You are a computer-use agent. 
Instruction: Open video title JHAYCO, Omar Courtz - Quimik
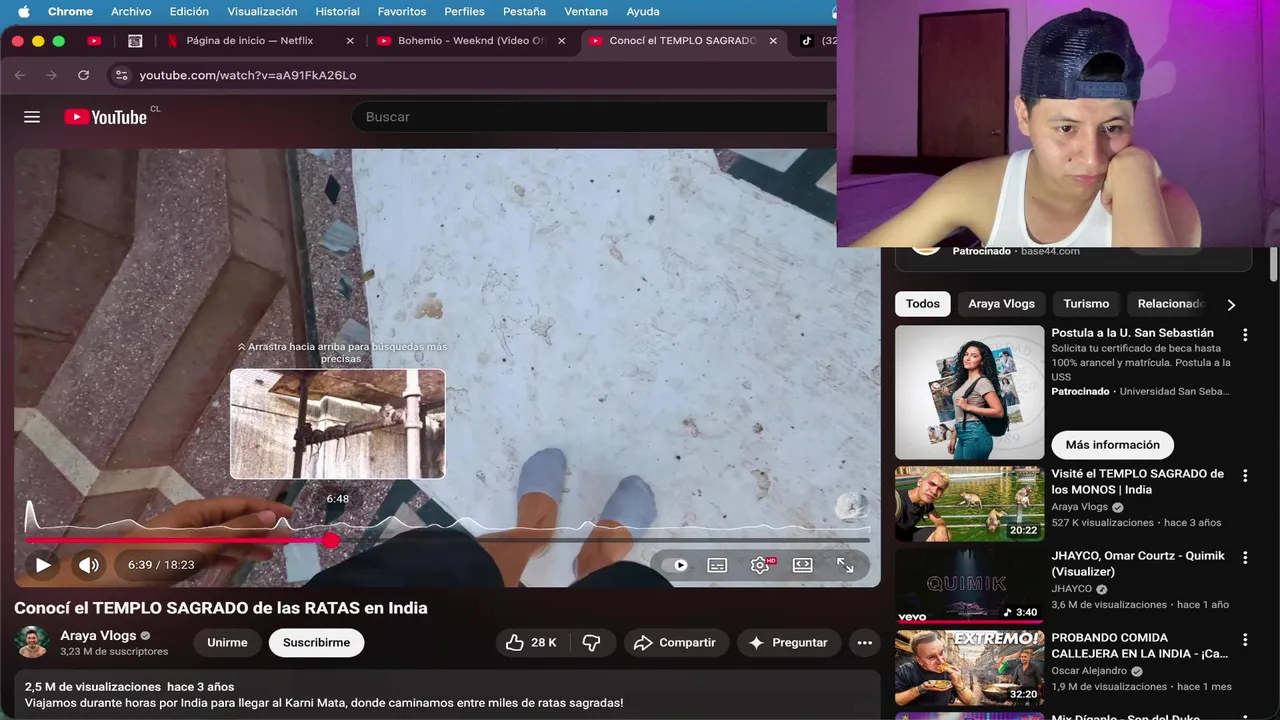pyautogui.click(x=1137, y=564)
